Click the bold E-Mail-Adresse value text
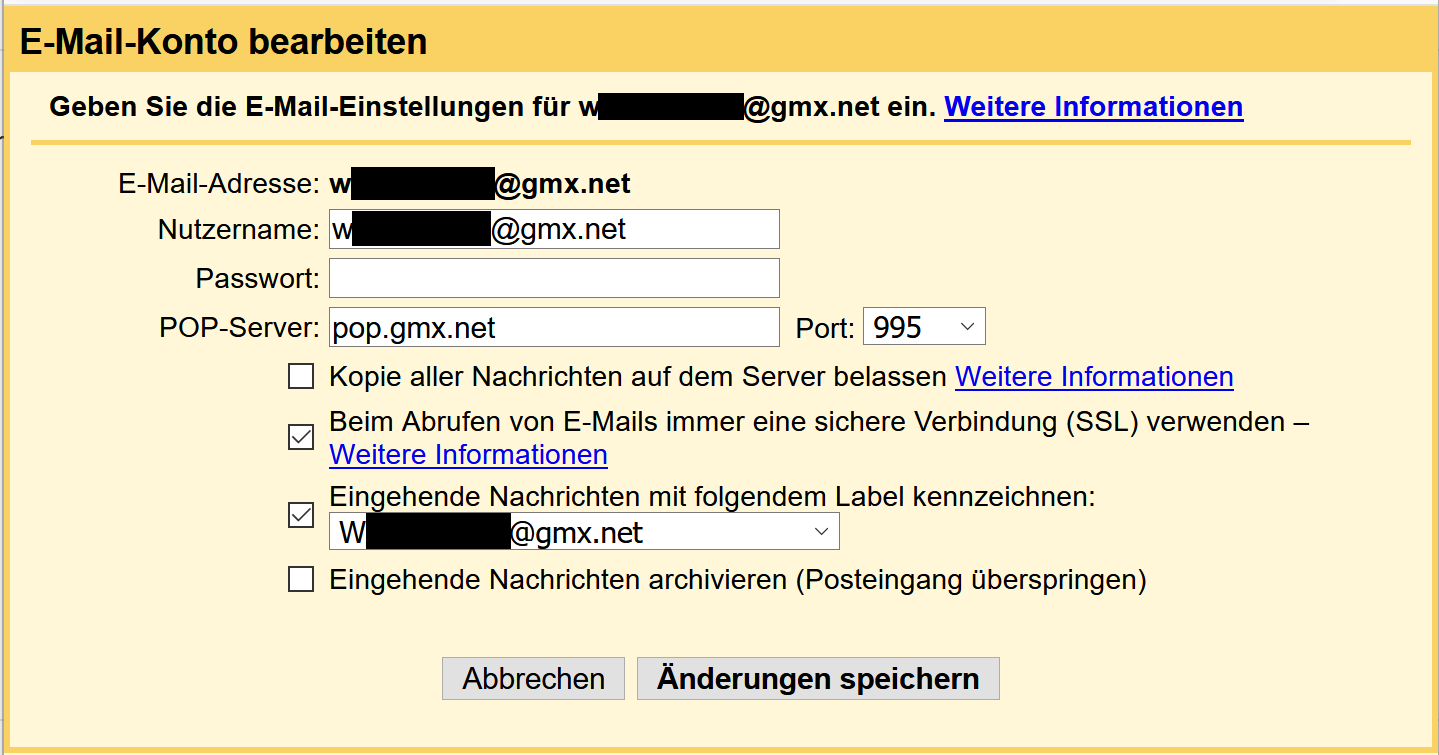 (480, 185)
